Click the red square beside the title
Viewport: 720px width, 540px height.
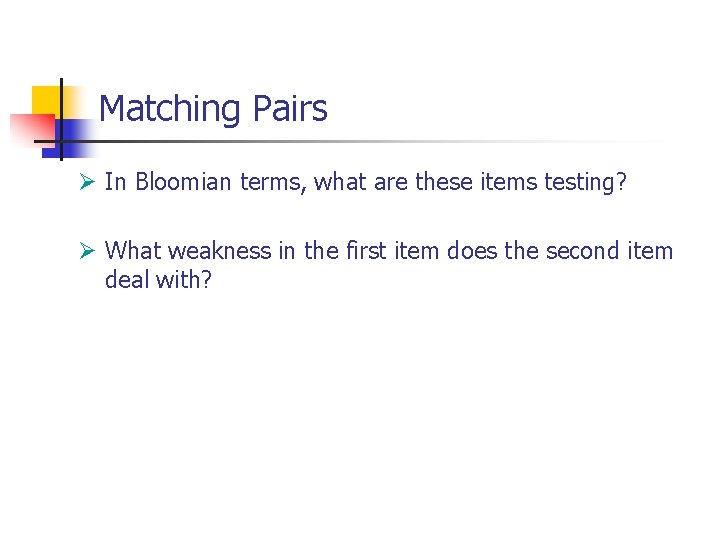(x=28, y=129)
